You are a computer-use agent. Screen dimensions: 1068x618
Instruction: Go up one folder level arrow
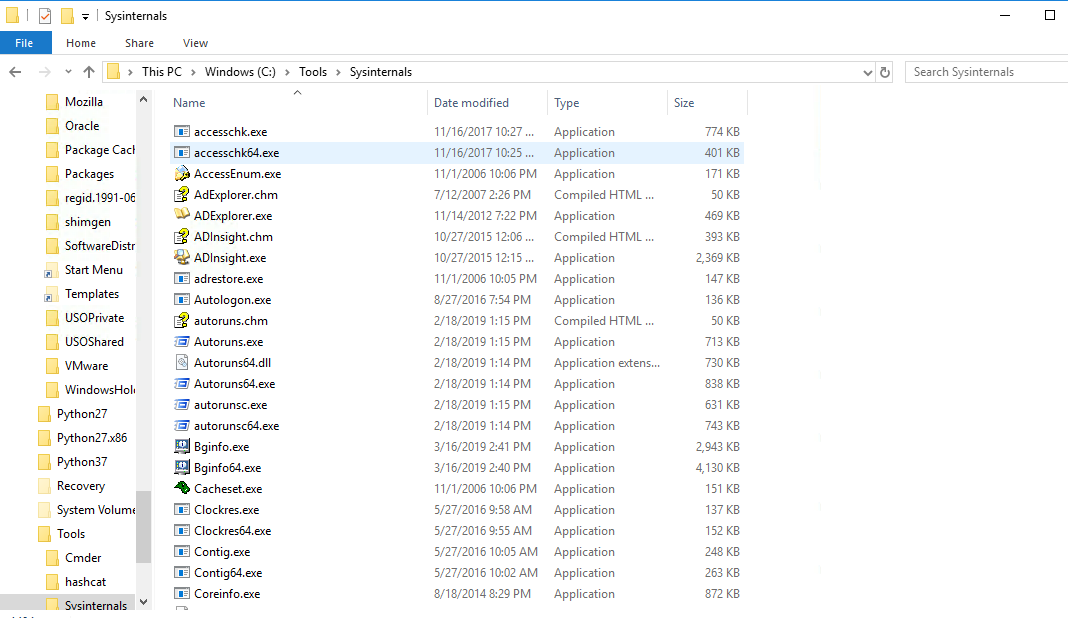pos(89,72)
